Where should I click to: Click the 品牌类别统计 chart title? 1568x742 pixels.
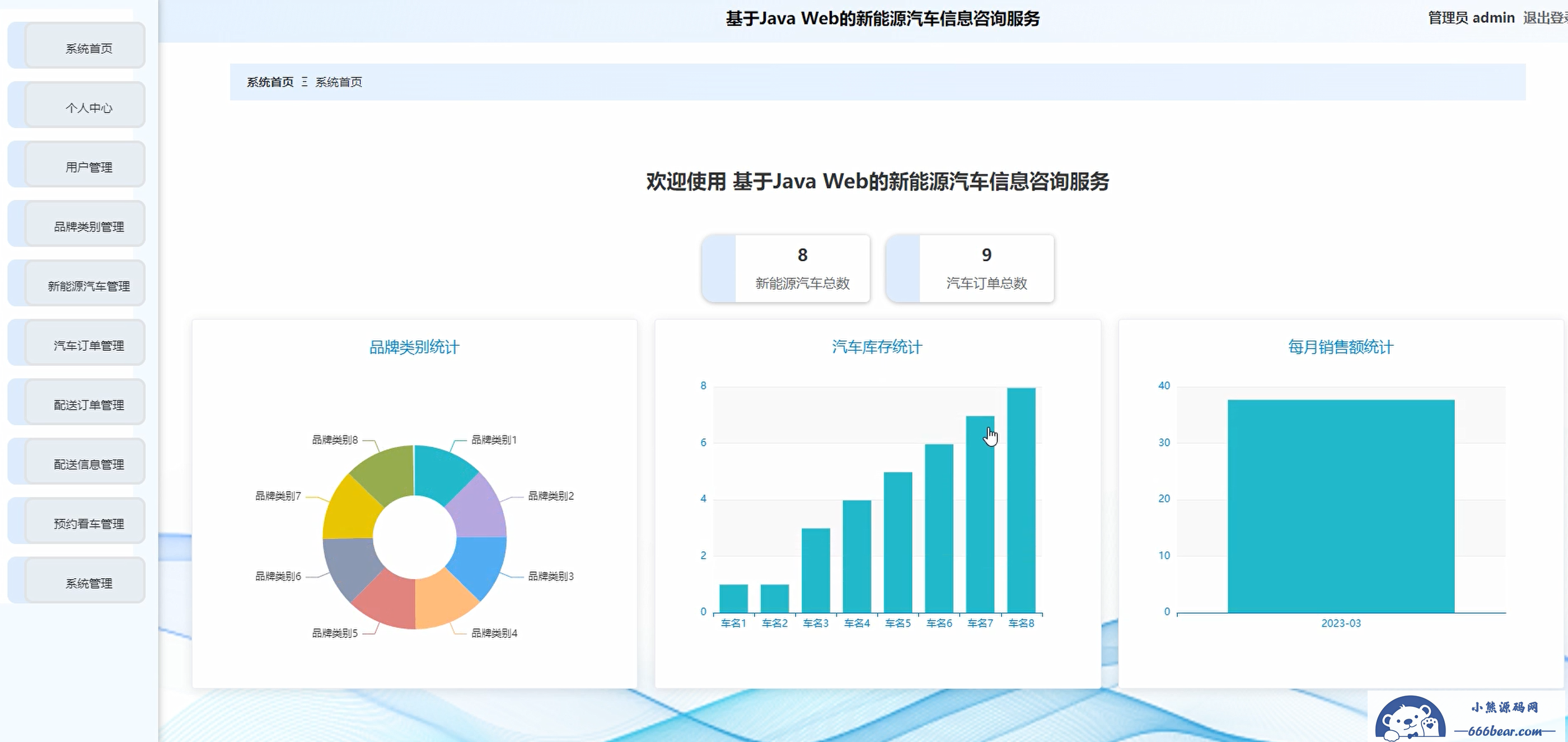[414, 347]
